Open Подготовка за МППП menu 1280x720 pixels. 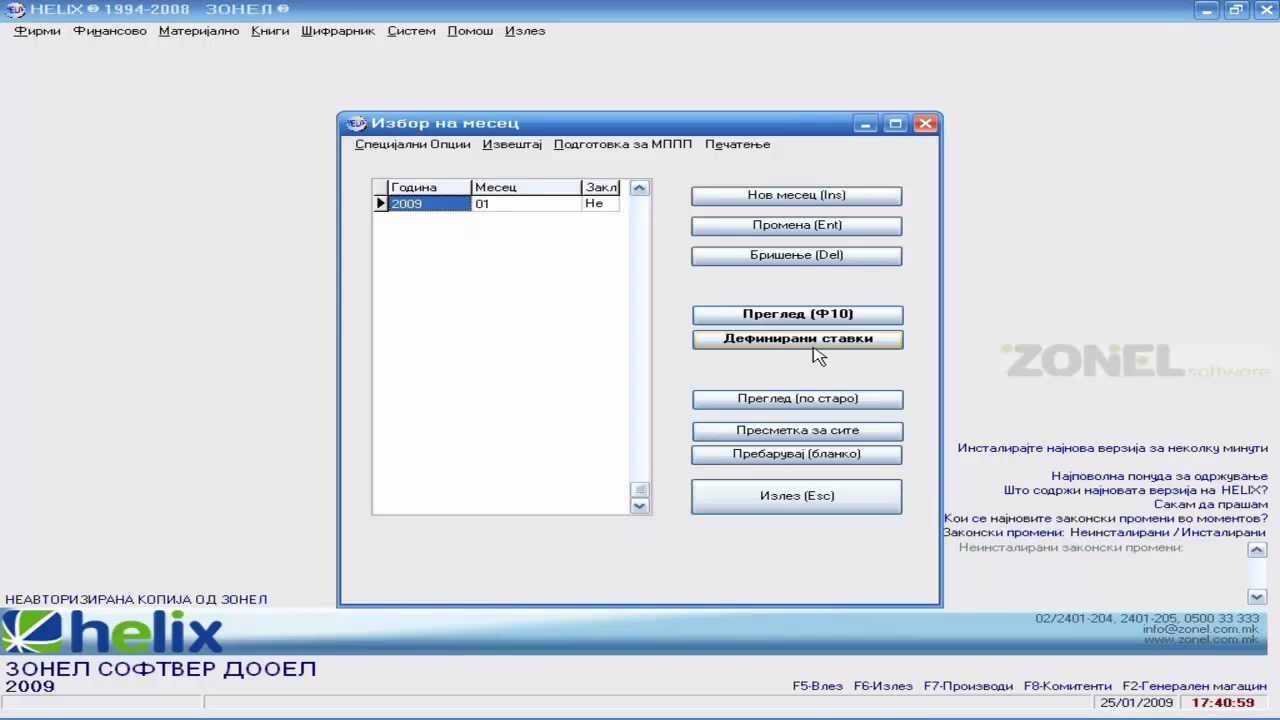[x=622, y=144]
